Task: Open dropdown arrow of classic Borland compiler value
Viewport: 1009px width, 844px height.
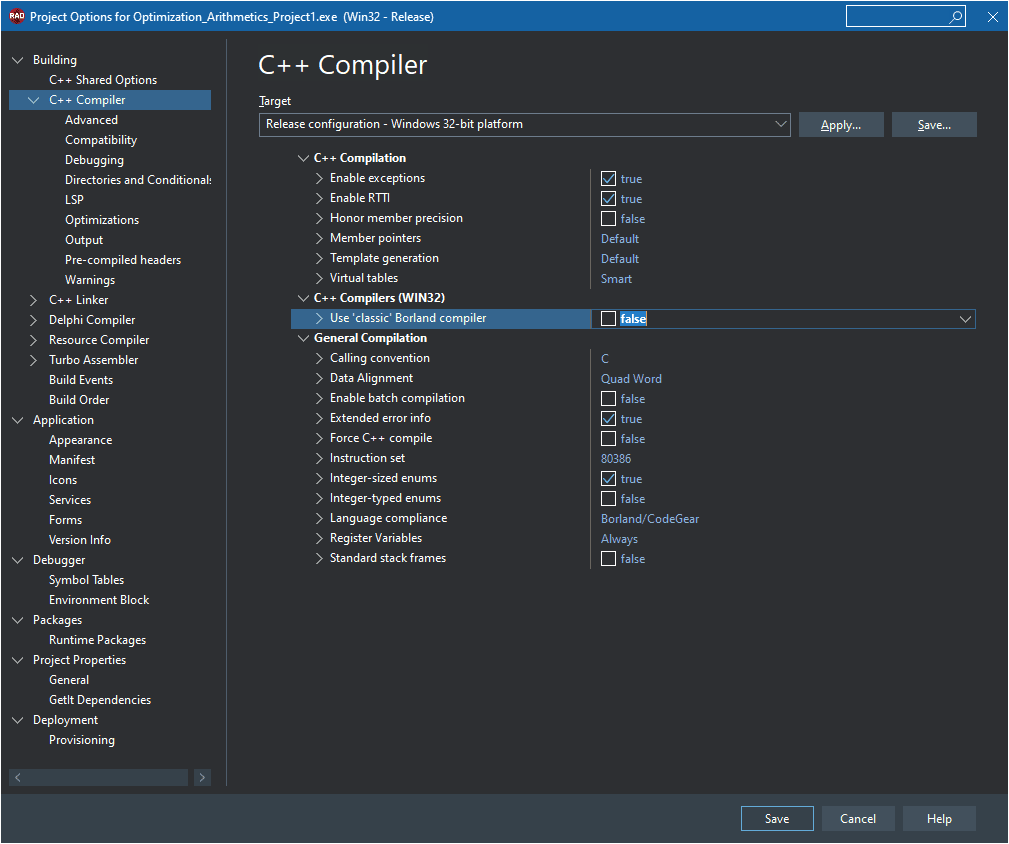Action: click(965, 319)
